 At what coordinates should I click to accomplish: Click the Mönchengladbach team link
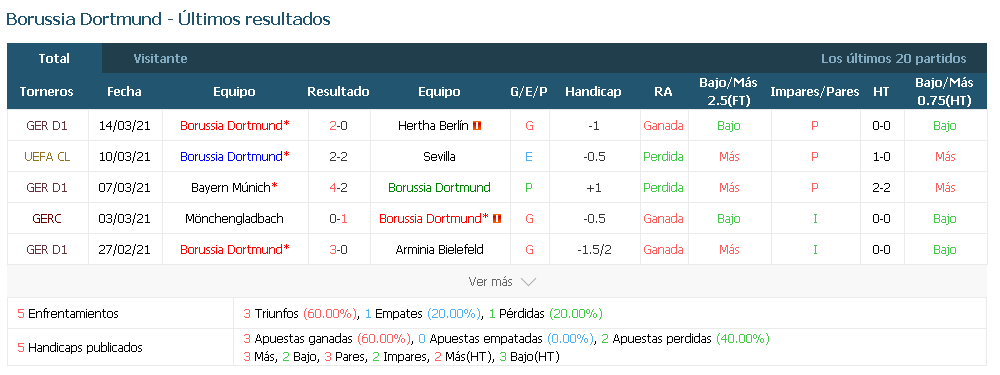pyautogui.click(x=234, y=218)
